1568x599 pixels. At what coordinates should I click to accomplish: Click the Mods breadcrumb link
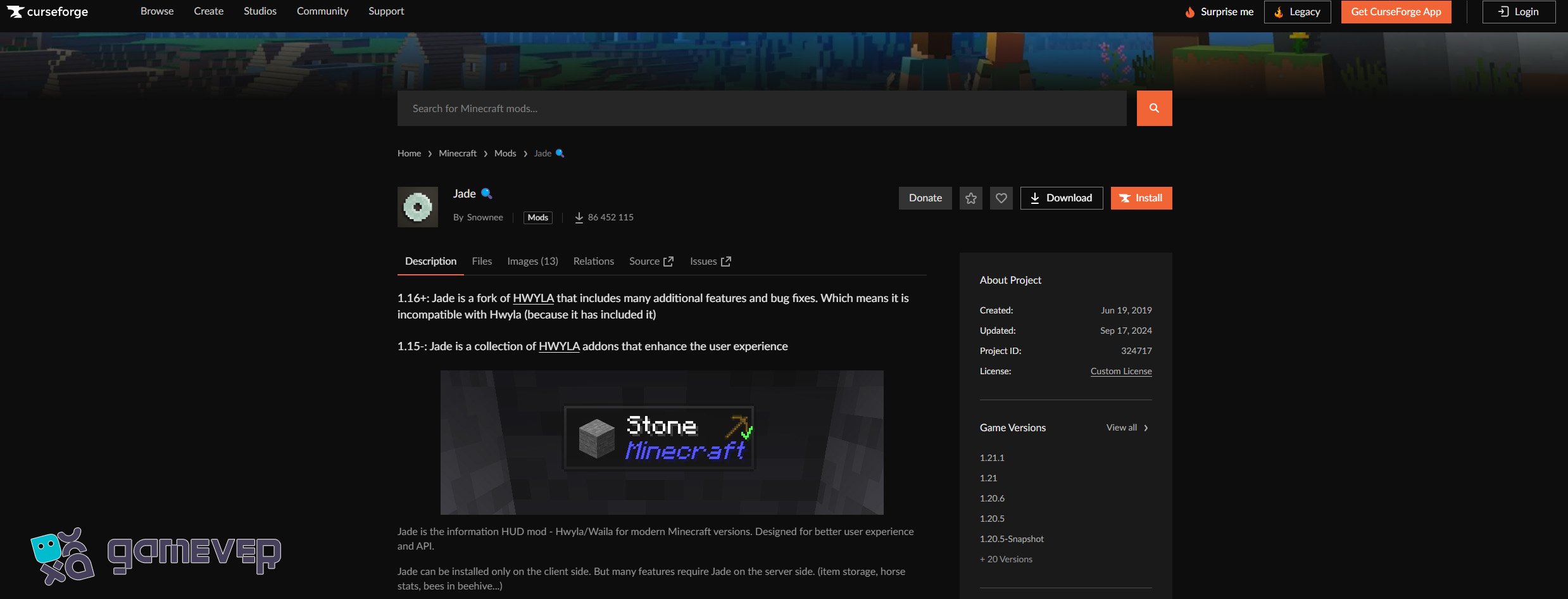pyautogui.click(x=505, y=154)
